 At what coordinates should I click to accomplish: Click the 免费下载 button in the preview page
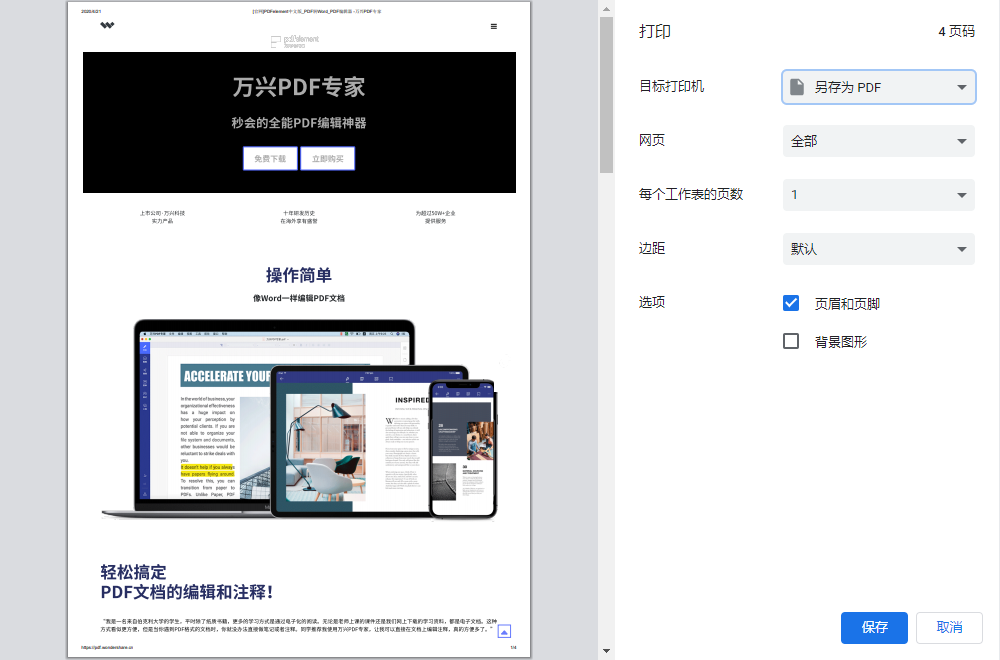point(270,158)
